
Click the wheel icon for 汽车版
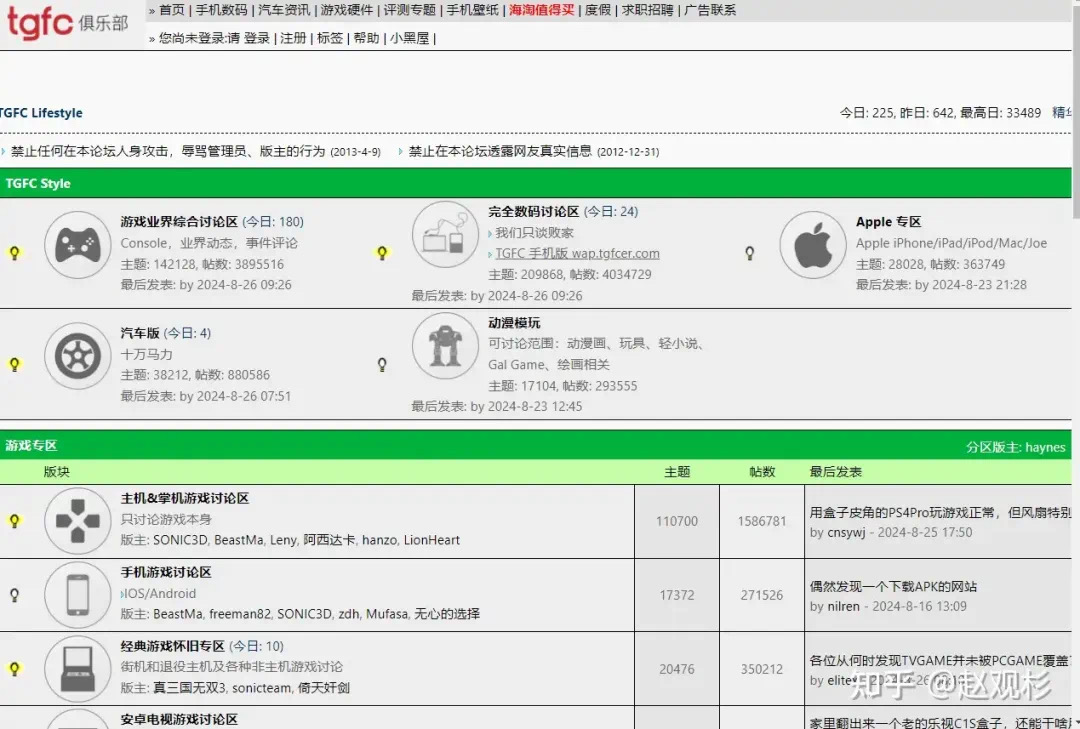[78, 356]
